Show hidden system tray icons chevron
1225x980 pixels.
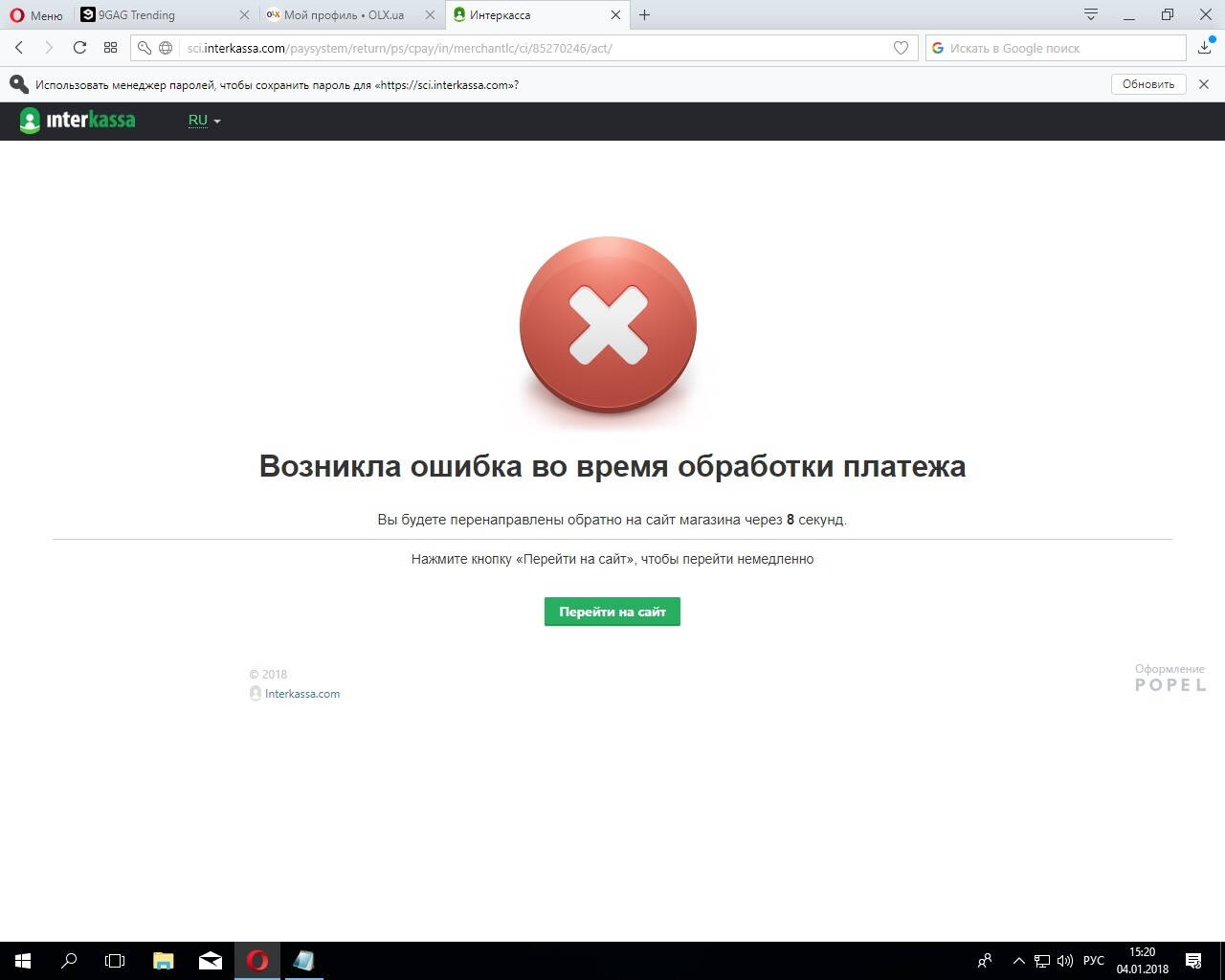click(1018, 961)
